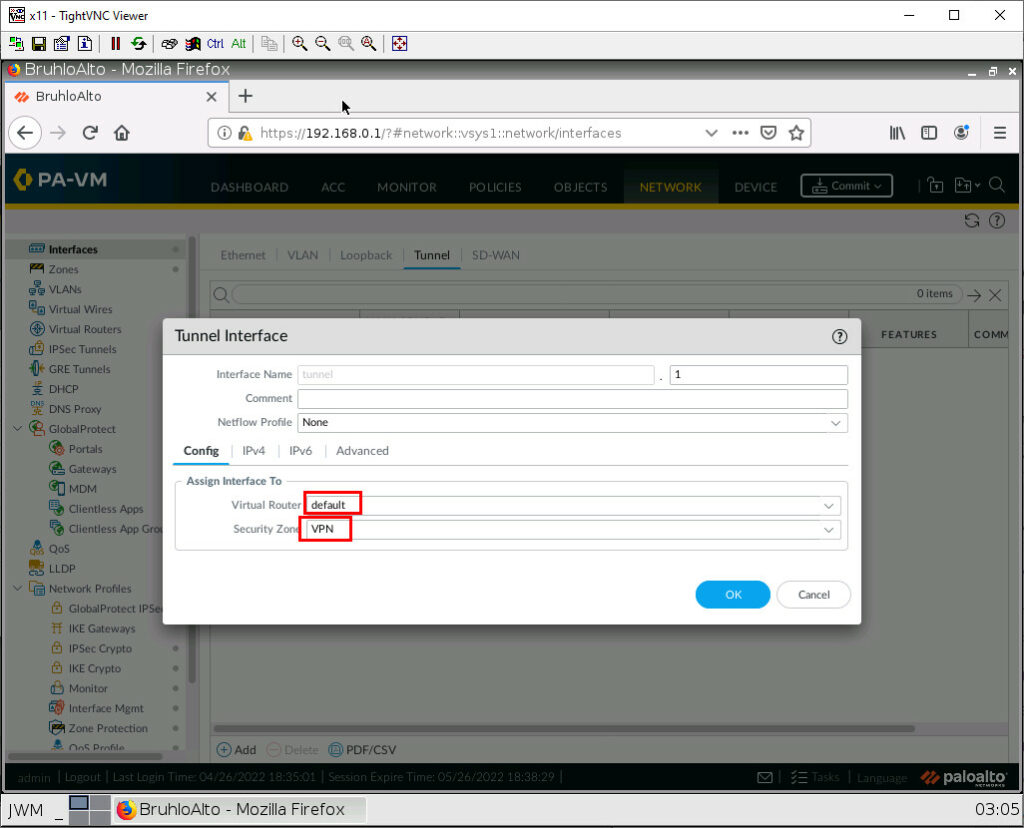The height and width of the screenshot is (828, 1024).
Task: Click the Logout link at the bottom
Action: coord(82,777)
